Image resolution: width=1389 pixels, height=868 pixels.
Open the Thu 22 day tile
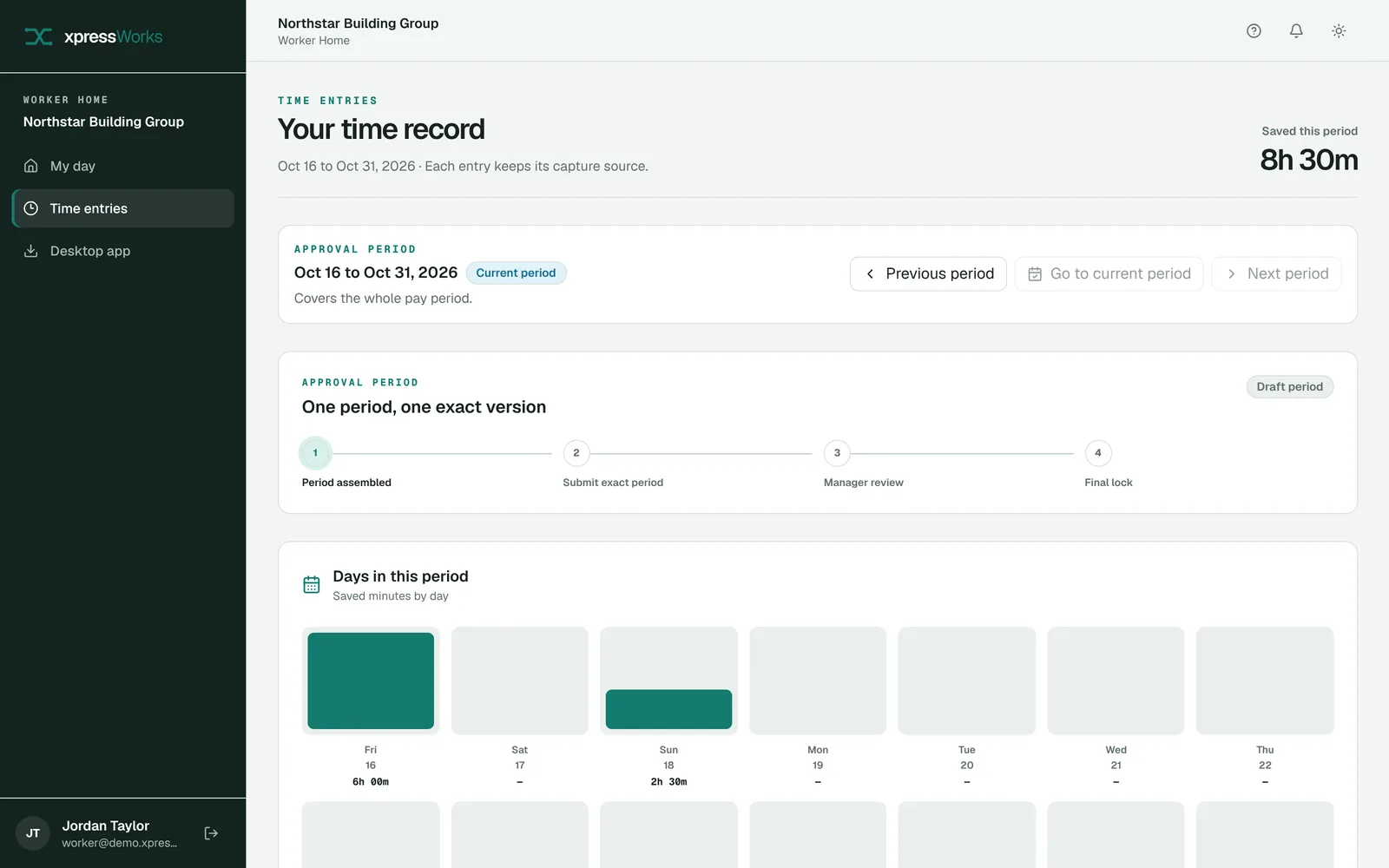[x=1265, y=681]
